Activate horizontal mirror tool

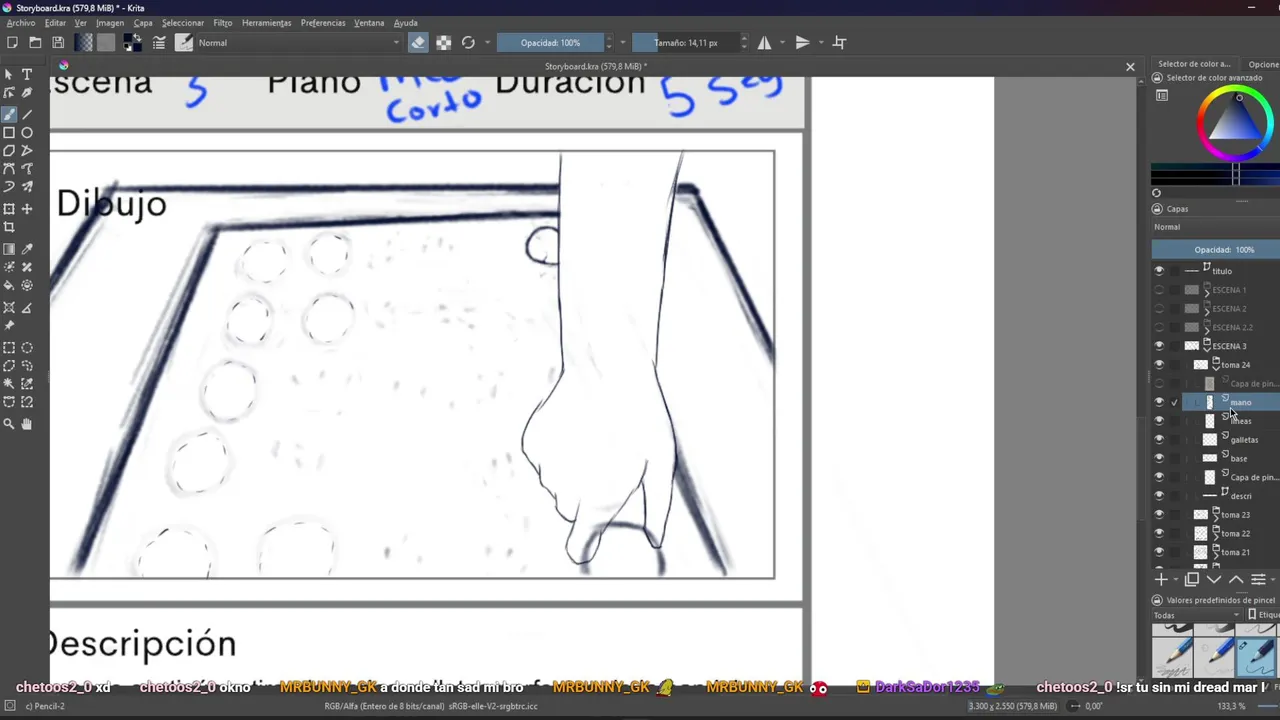[764, 42]
